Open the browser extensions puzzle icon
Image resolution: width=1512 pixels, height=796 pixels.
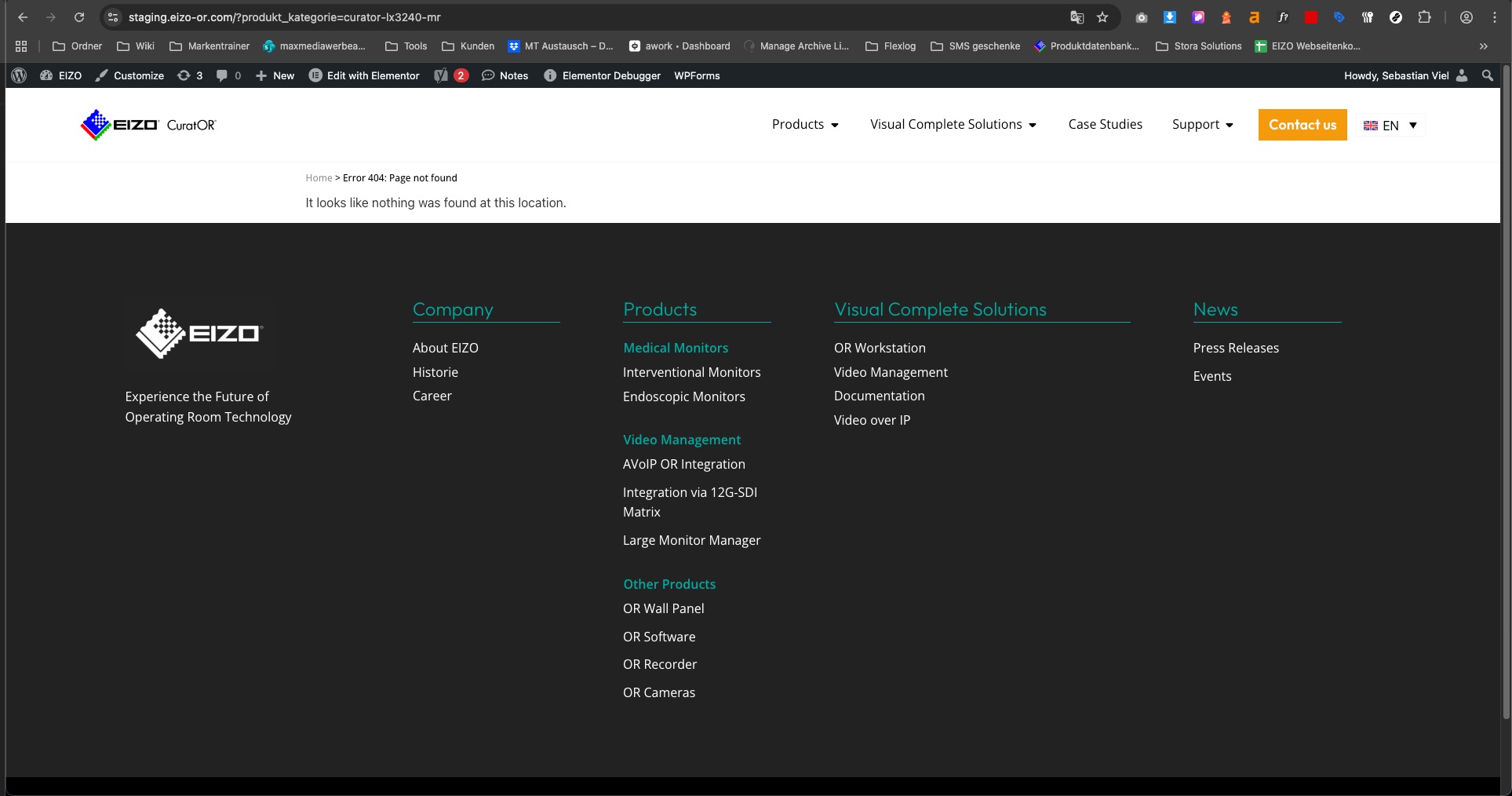1424,17
